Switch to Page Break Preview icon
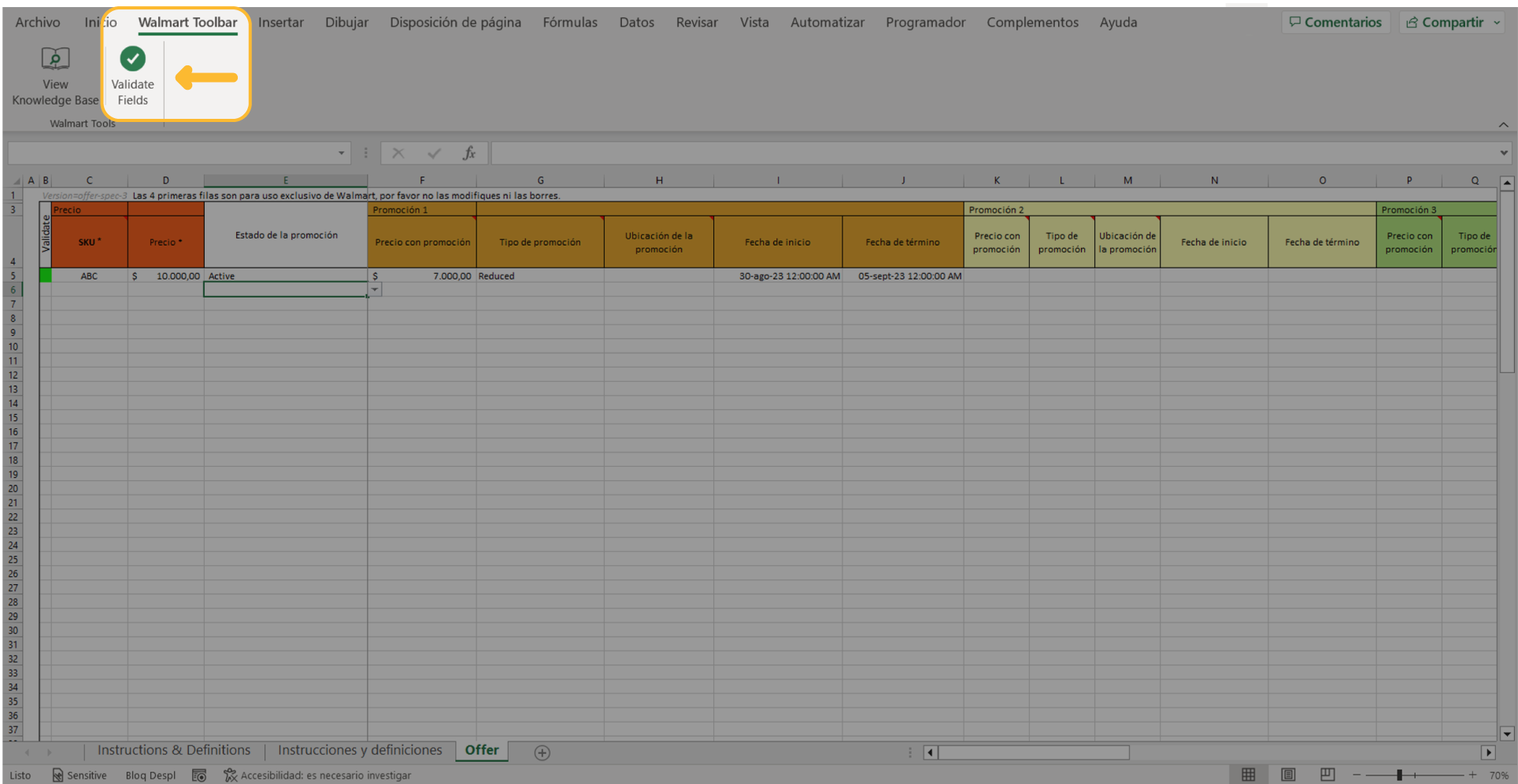Viewport: 1518px width, 784px height. pos(1327,775)
